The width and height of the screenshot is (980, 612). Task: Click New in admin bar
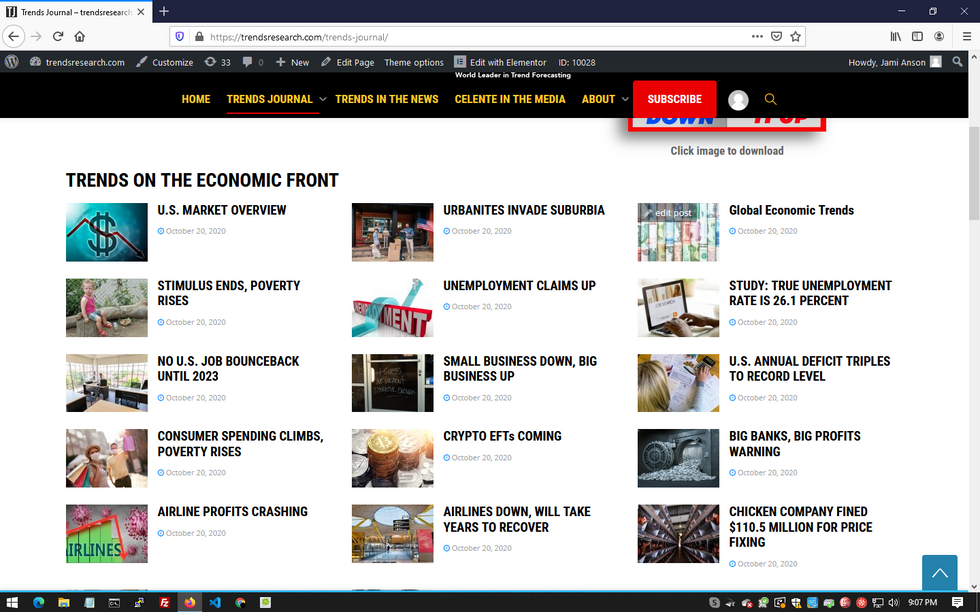[292, 62]
